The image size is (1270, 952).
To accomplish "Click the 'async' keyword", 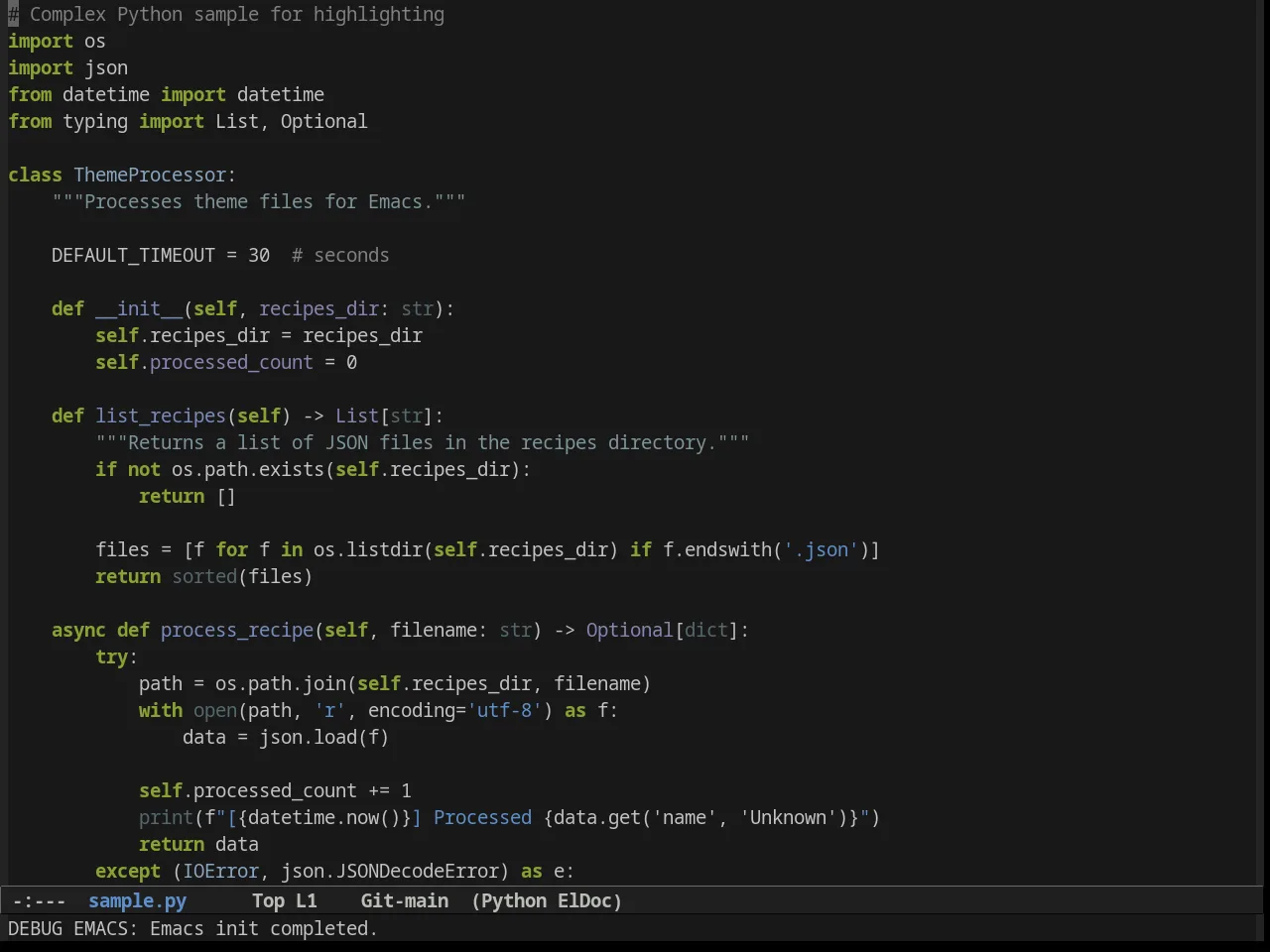I will [x=78, y=630].
